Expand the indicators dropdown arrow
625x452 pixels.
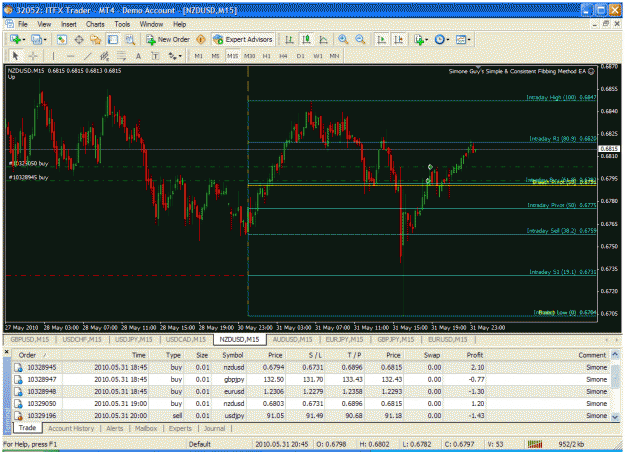point(426,39)
